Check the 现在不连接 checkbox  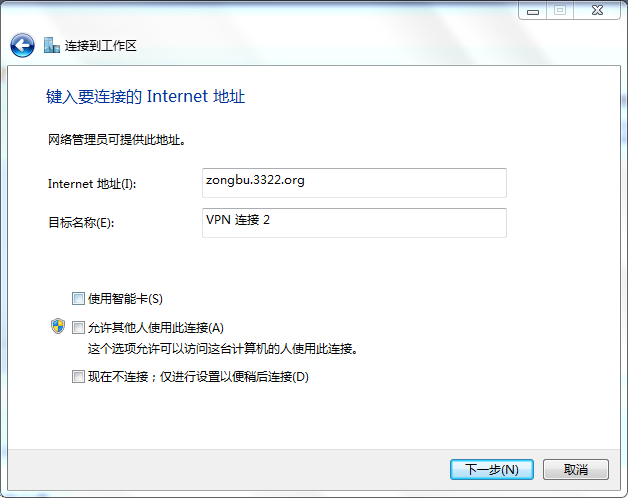78,377
